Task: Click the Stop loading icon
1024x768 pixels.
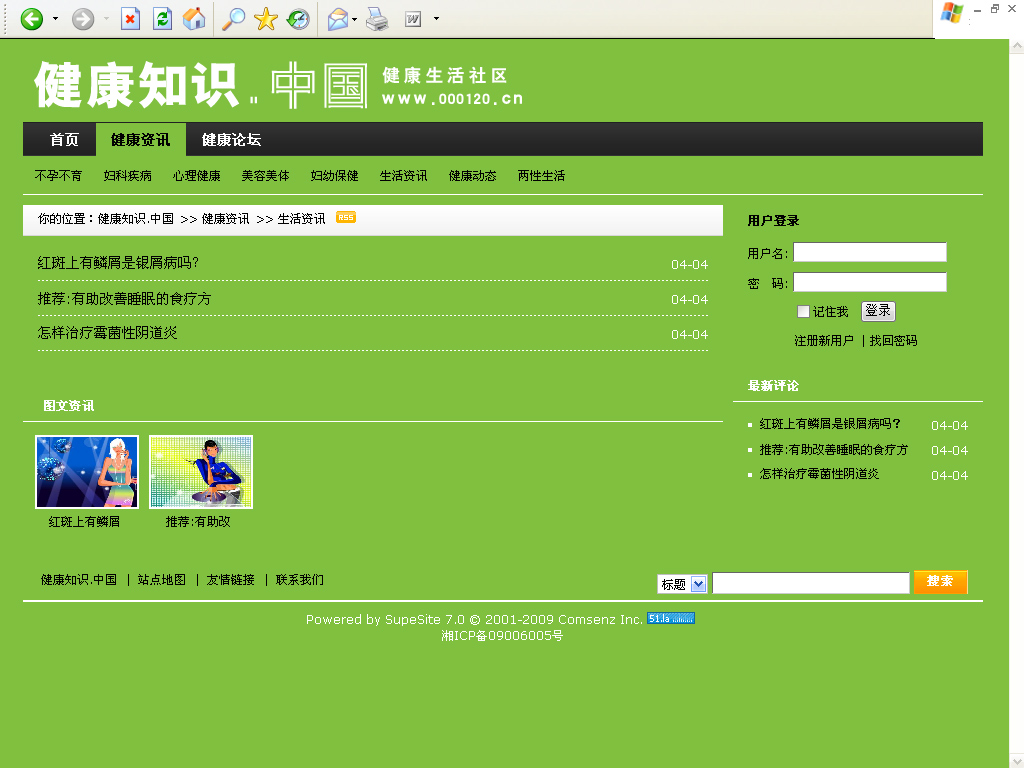Action: [x=131, y=19]
